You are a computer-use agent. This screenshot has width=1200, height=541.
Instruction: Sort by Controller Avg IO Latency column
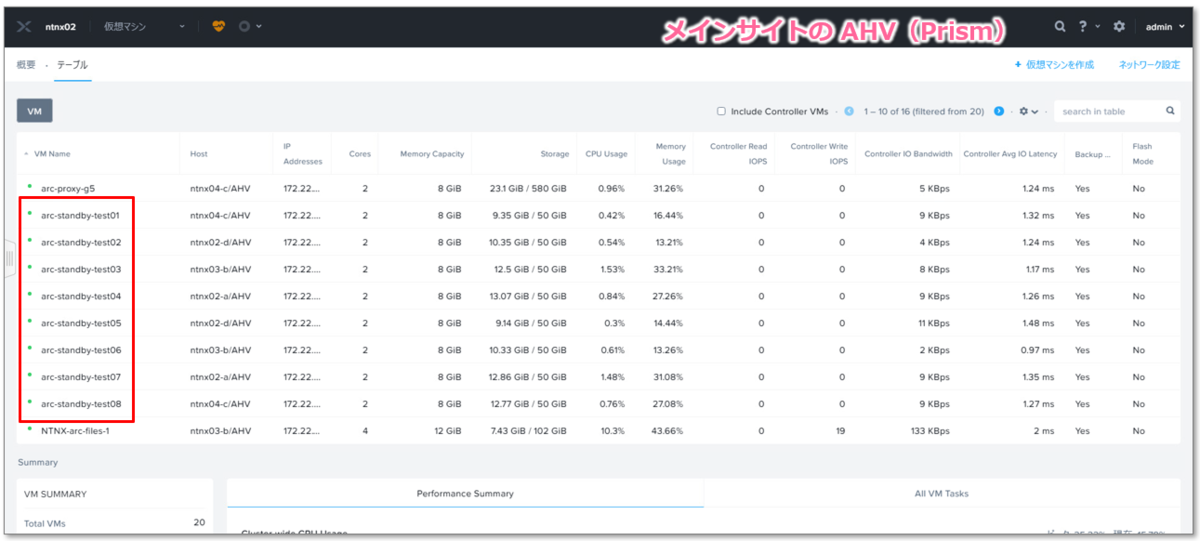coord(1010,154)
